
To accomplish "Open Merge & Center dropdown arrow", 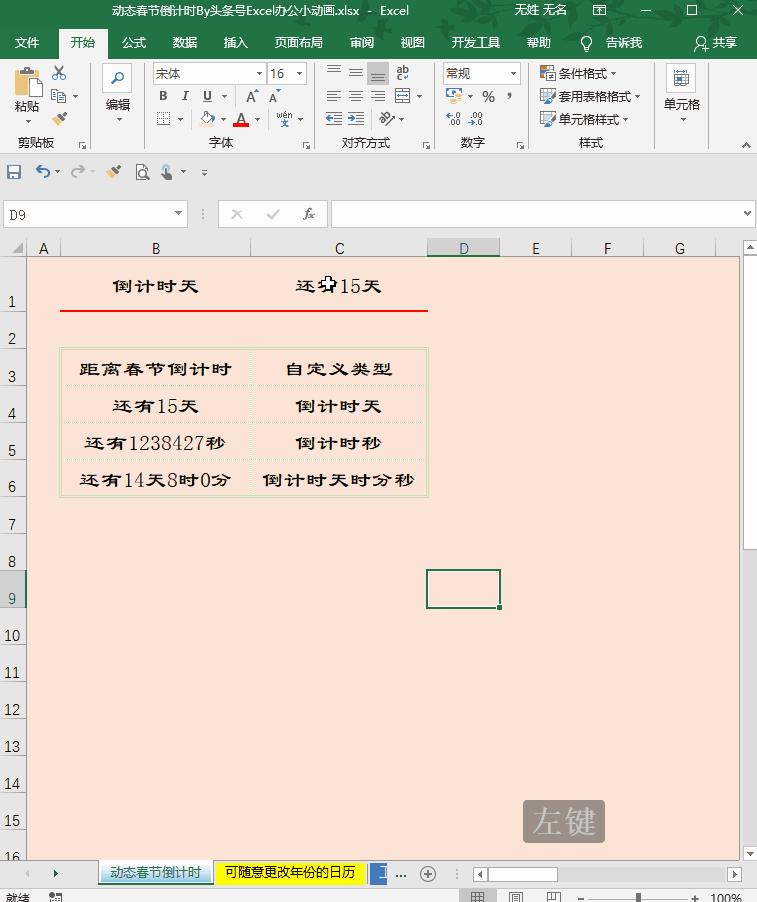I will (419, 96).
